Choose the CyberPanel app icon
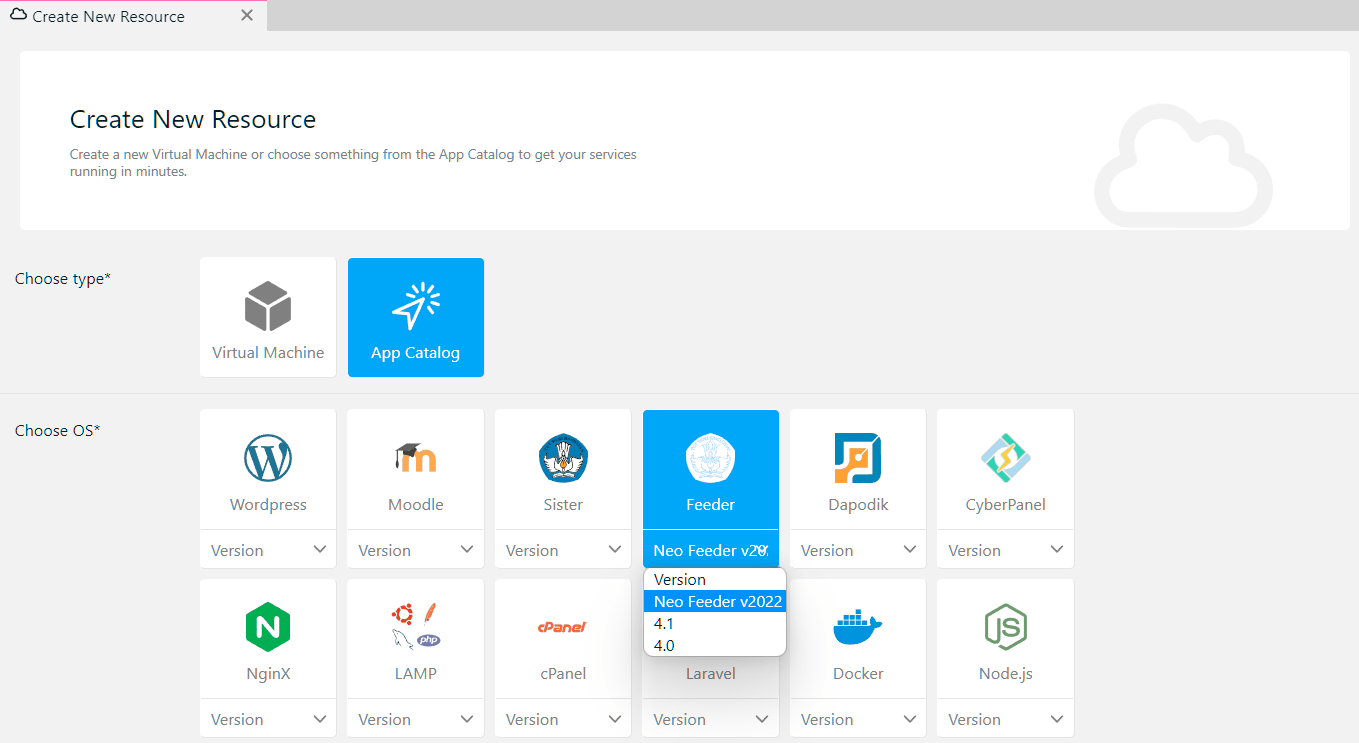 1005,459
